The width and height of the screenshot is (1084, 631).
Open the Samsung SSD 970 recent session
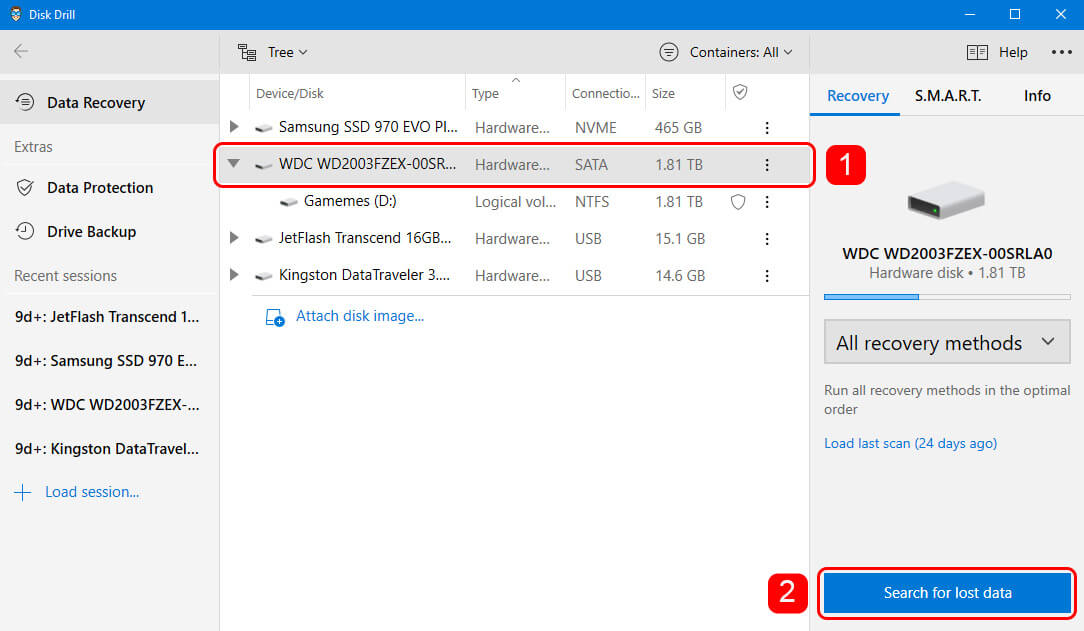tap(106, 361)
